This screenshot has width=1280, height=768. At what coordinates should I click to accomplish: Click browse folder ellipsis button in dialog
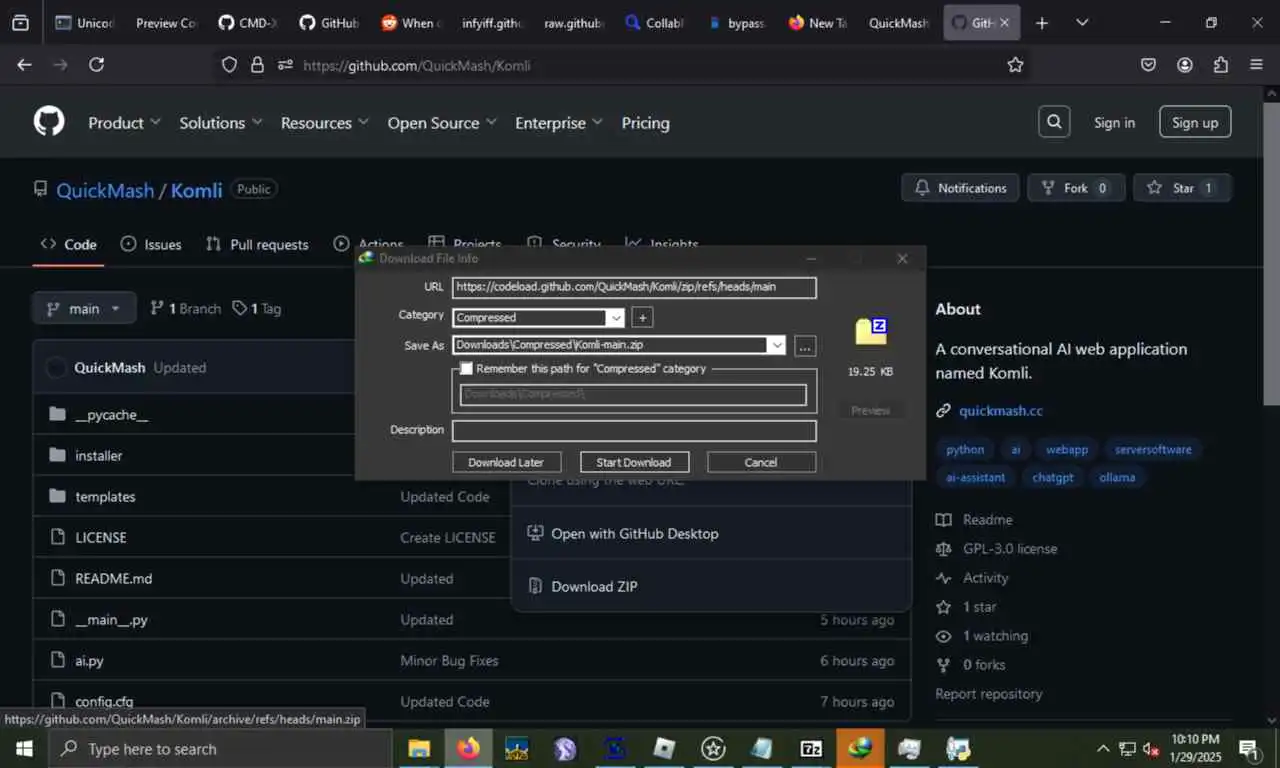pyautogui.click(x=805, y=346)
